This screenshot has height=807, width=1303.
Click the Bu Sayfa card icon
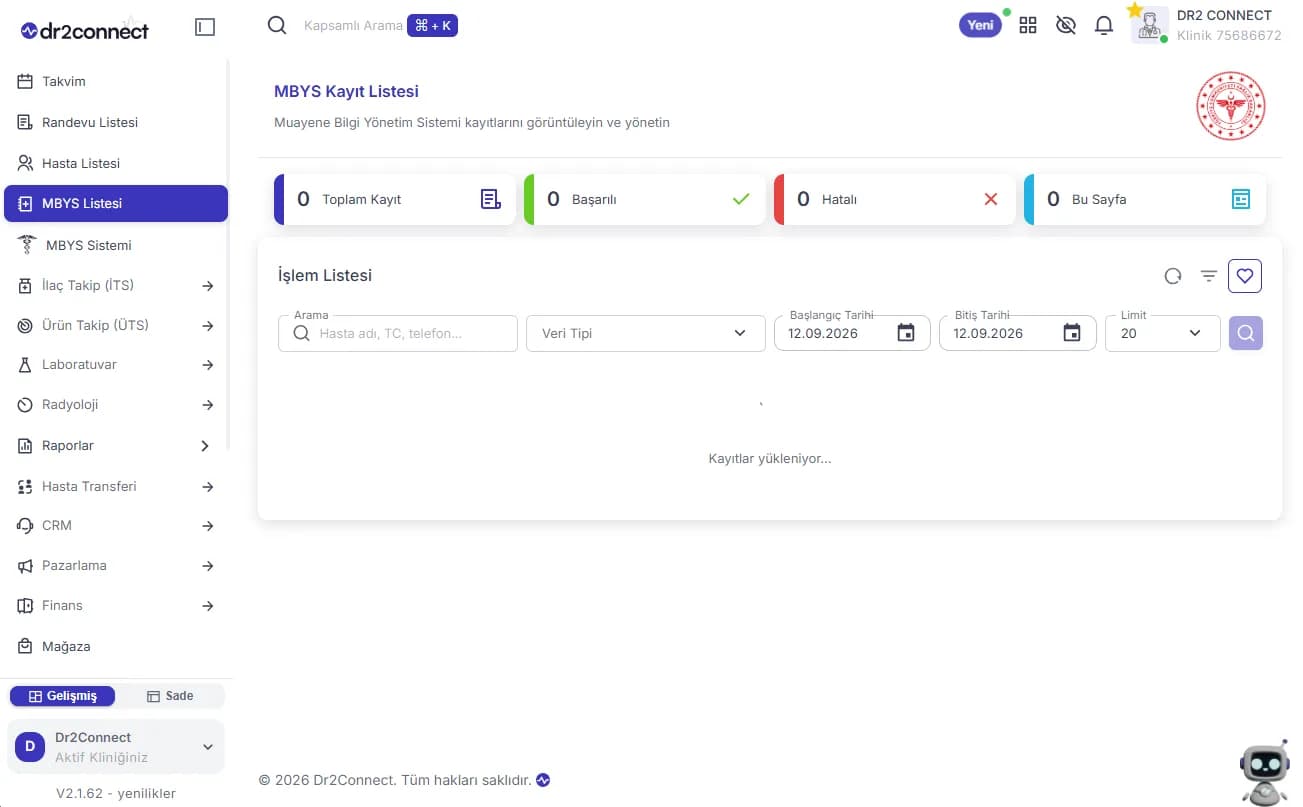pyautogui.click(x=1241, y=199)
